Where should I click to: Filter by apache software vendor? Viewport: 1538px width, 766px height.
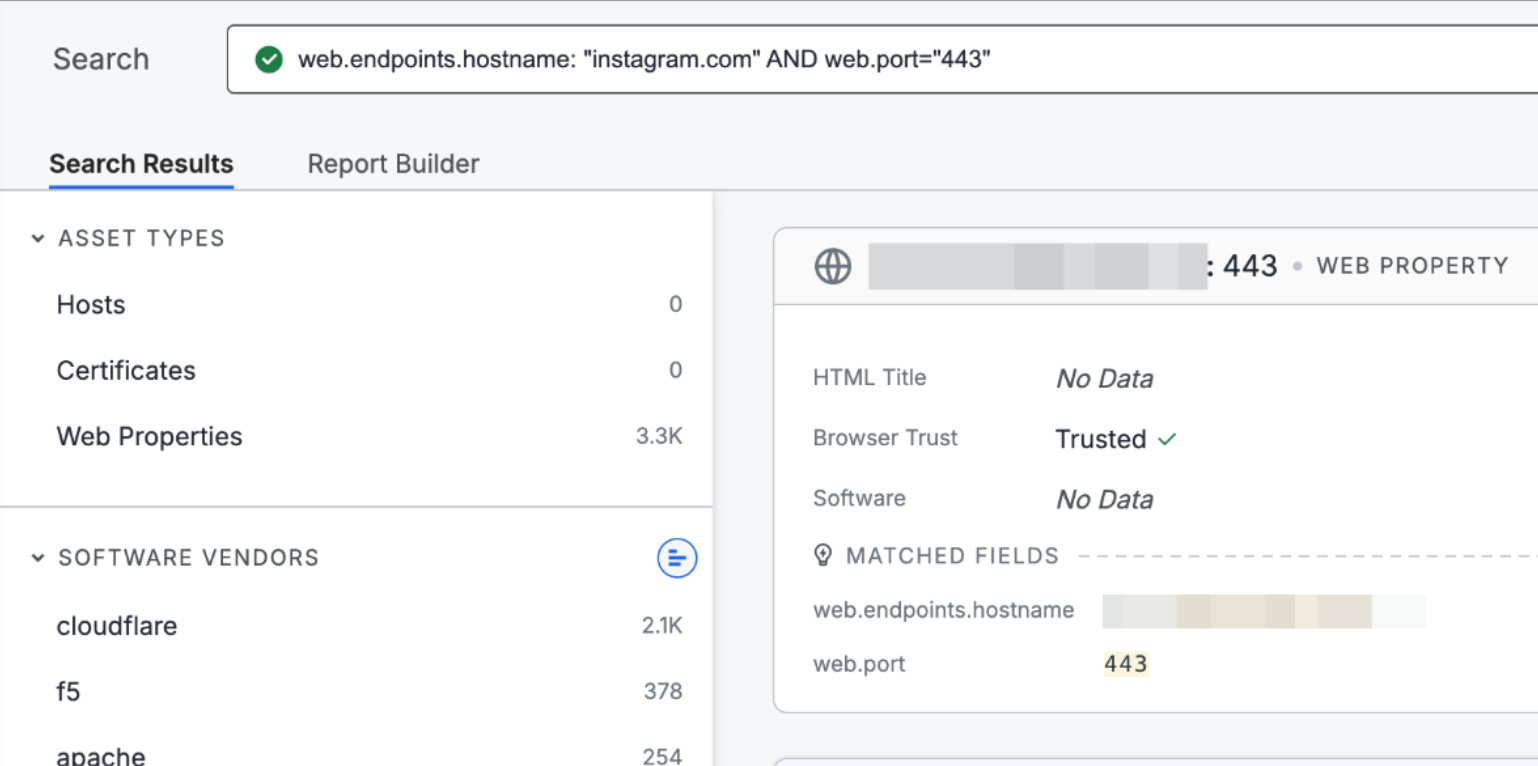pos(101,756)
